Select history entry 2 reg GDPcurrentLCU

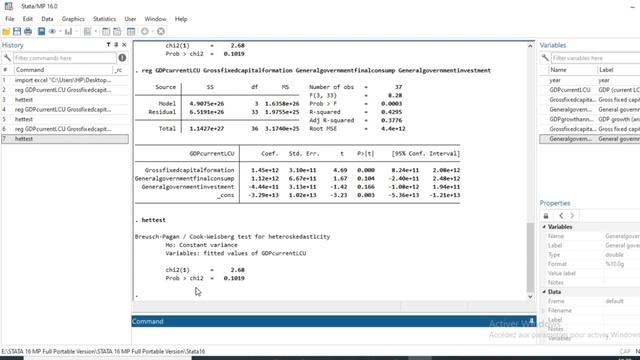coord(65,90)
